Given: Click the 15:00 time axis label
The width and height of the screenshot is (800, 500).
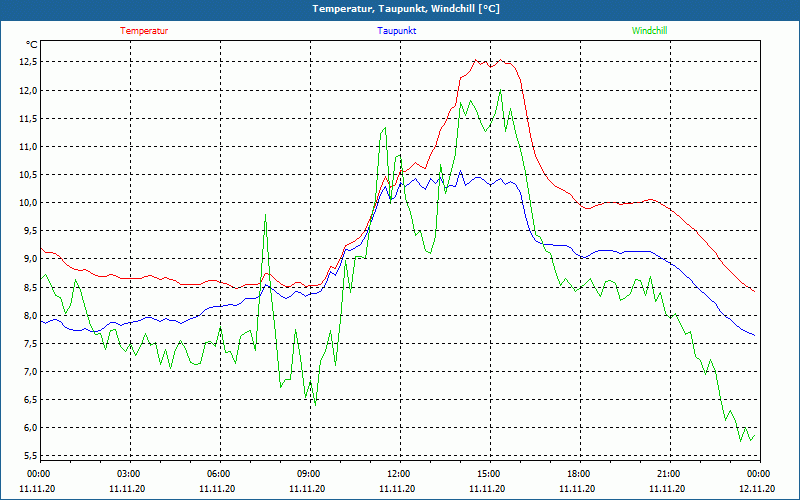Looking at the screenshot, I should [490, 474].
